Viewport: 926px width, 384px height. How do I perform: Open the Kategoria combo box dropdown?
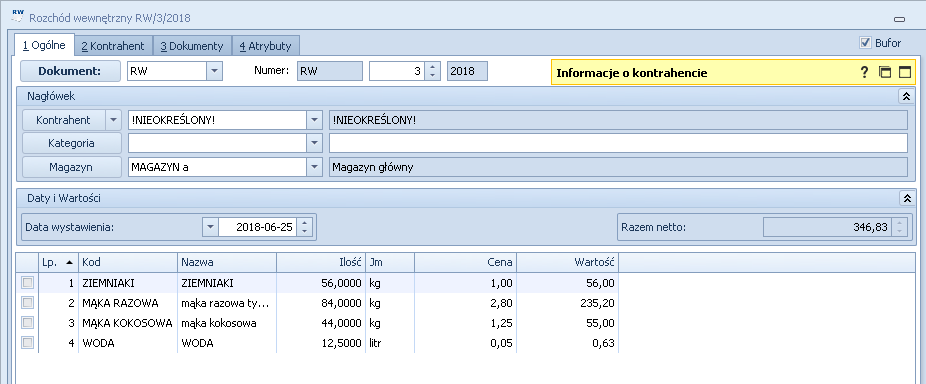(315, 143)
